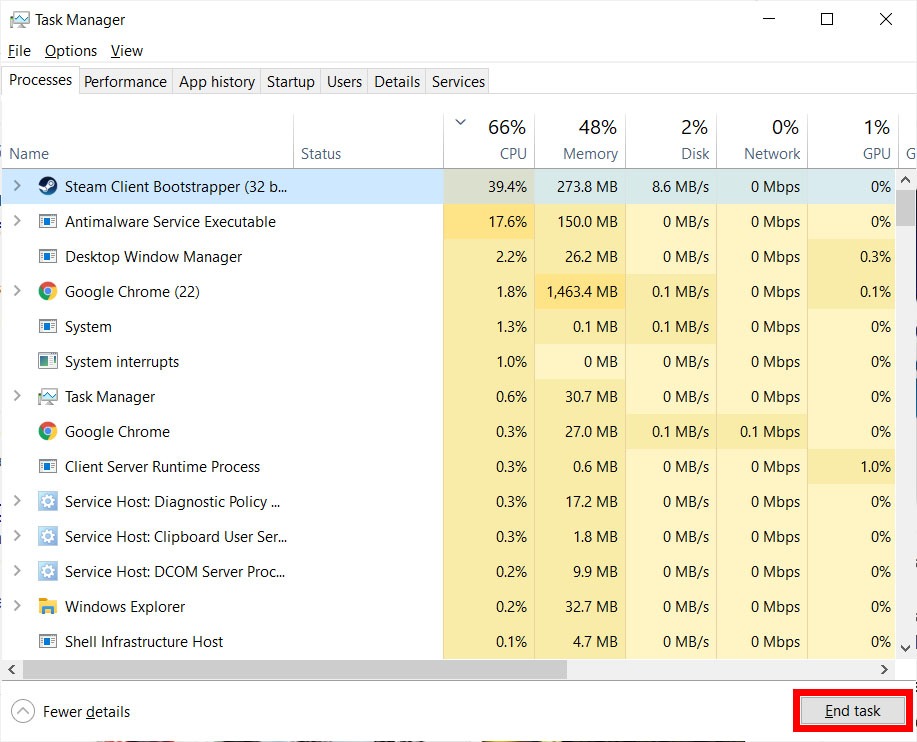Viewport: 917px width, 742px height.
Task: Click the right arrow of the horizontal scrollbar
Action: [884, 669]
